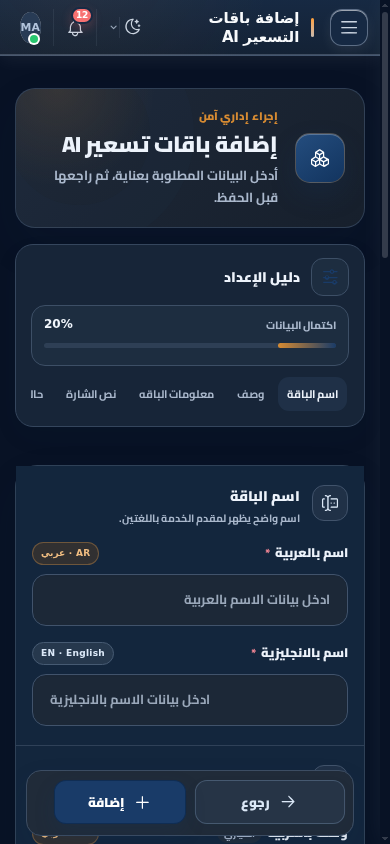Switch to the وصف step tab
This screenshot has width=390, height=844.
(x=251, y=395)
